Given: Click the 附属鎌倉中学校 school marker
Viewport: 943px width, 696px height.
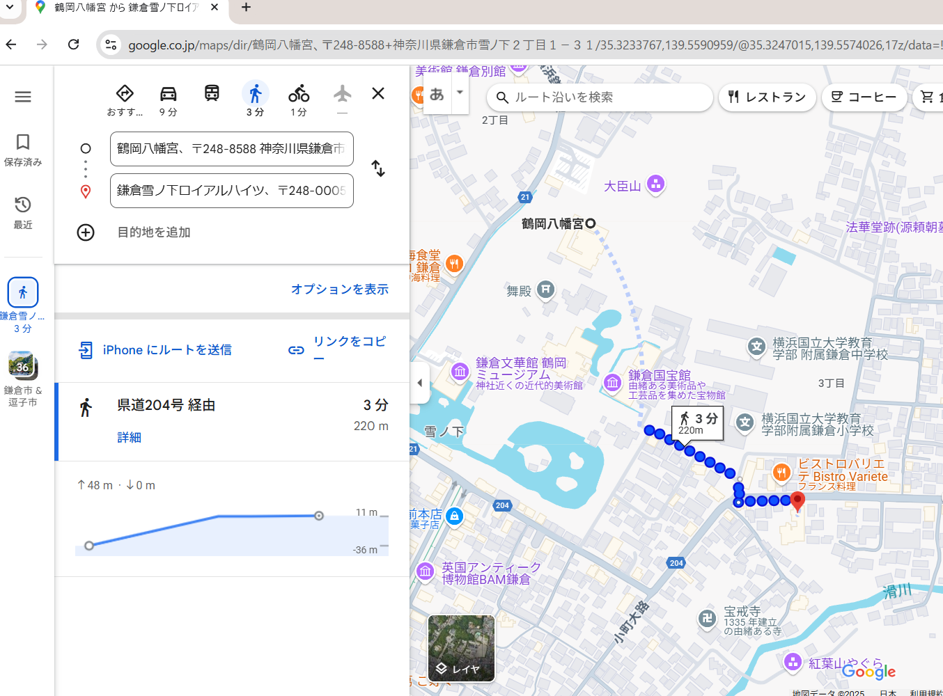Looking at the screenshot, I should tap(757, 346).
